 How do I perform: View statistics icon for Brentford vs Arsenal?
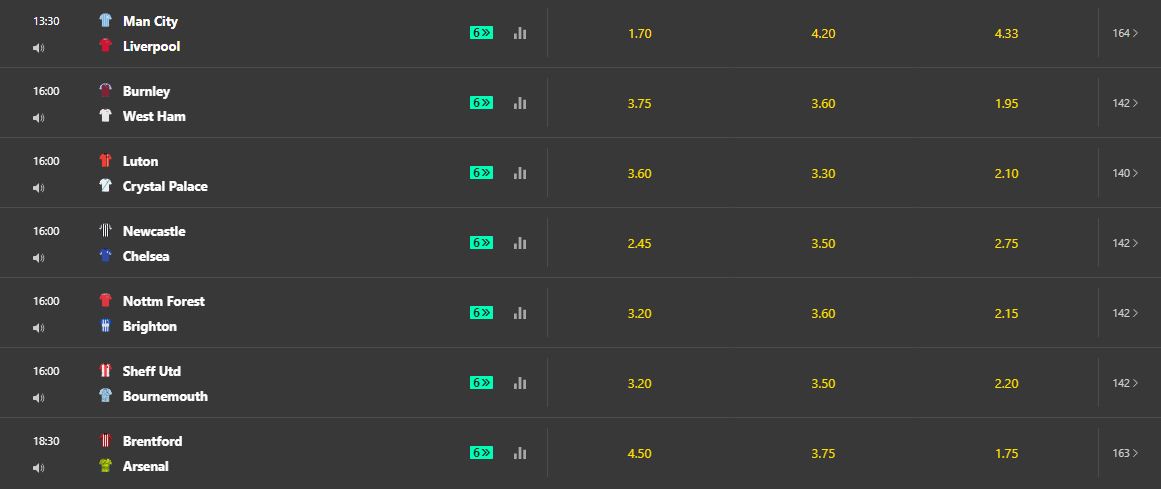[x=520, y=453]
